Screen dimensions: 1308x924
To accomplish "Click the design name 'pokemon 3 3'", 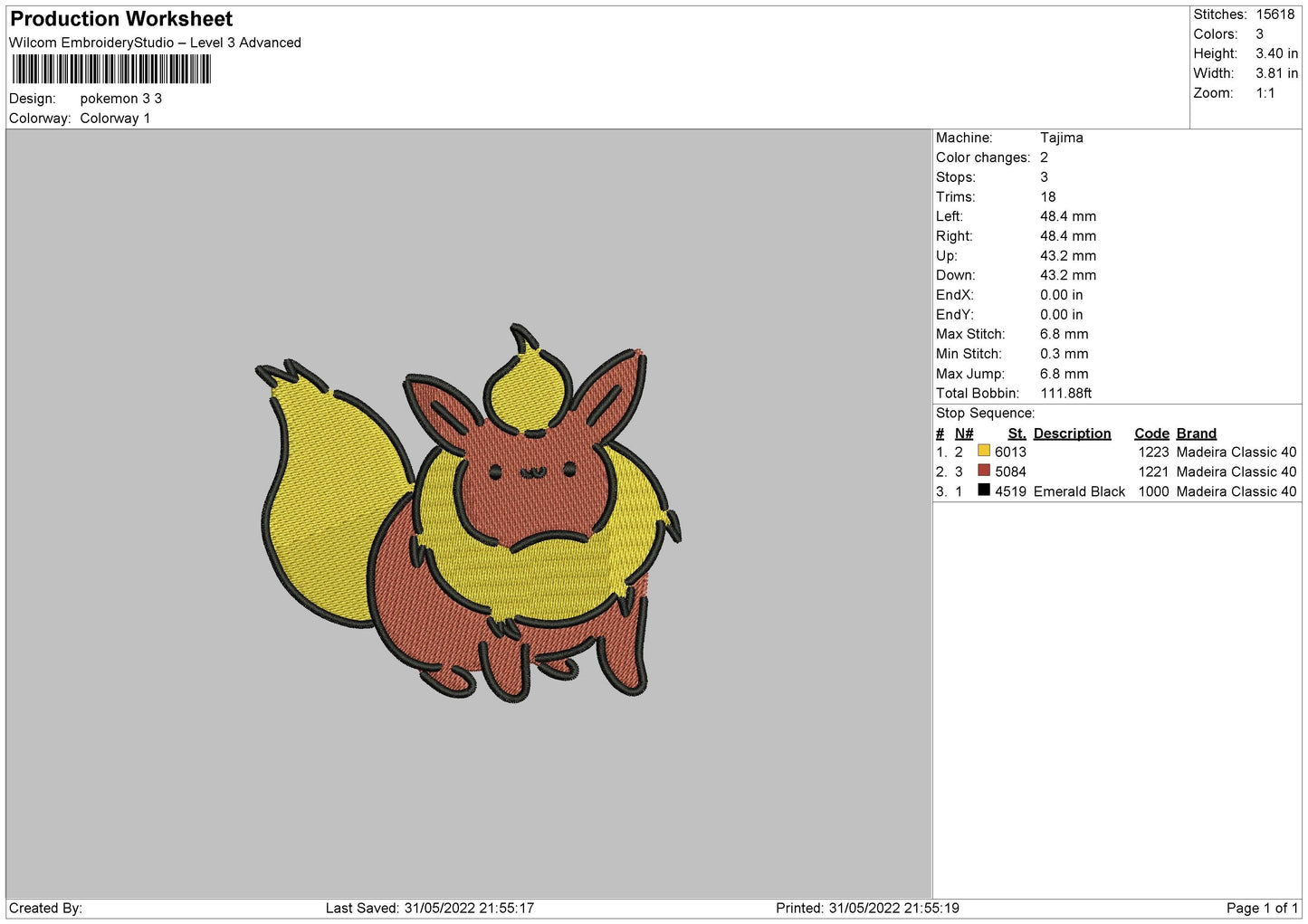I will 121,99.
